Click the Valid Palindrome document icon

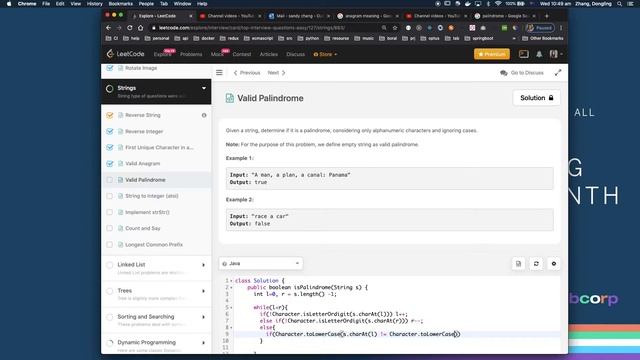pos(230,98)
